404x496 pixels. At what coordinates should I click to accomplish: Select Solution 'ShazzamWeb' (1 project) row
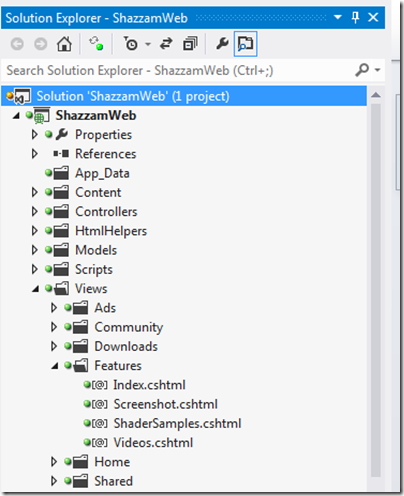pos(184,96)
